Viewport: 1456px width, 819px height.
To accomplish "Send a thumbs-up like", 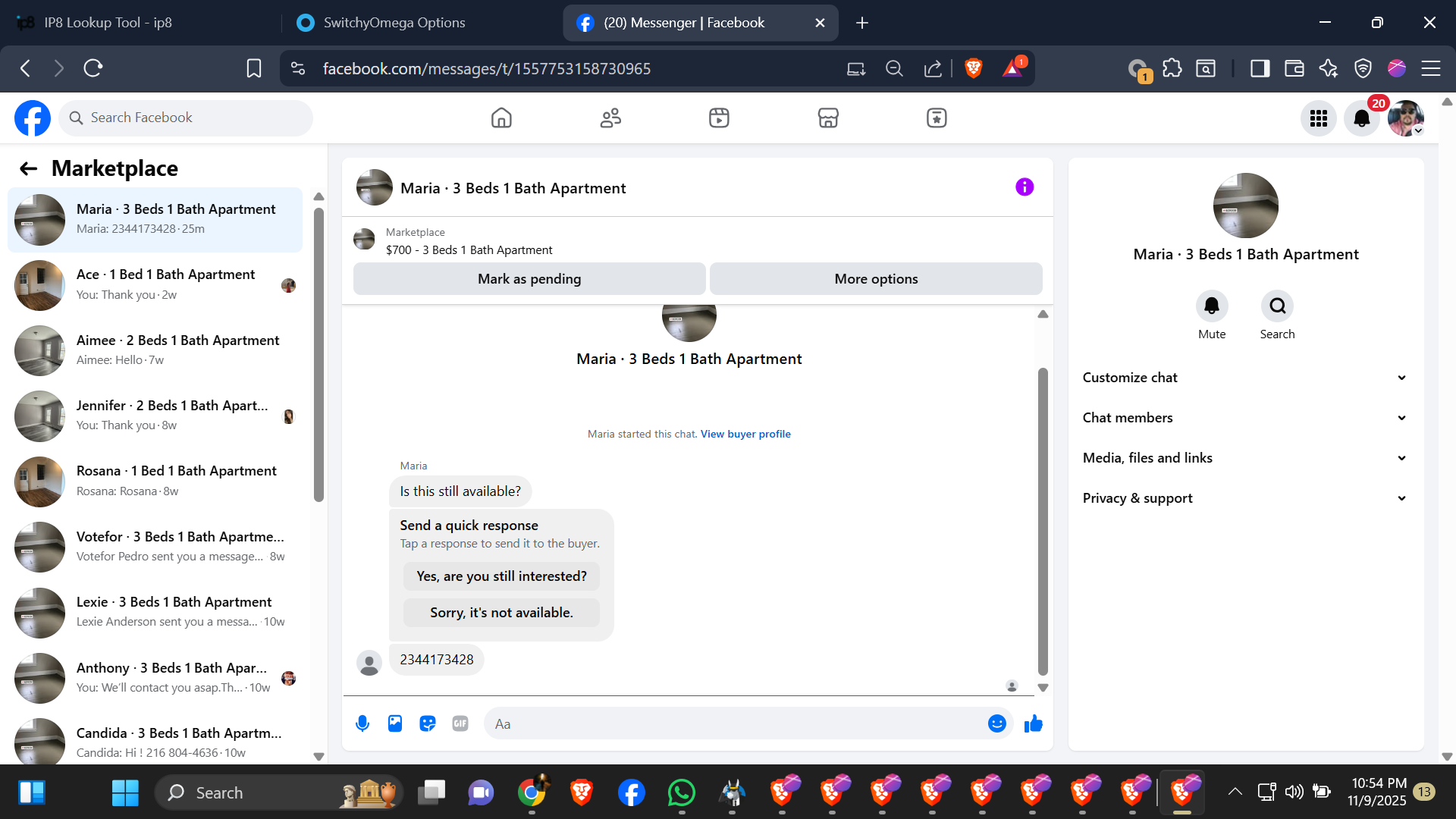I will (1034, 723).
